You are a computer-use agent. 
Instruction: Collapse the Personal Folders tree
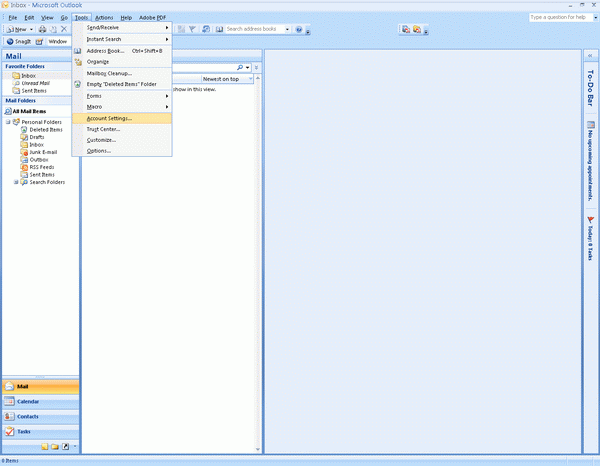pos(8,122)
